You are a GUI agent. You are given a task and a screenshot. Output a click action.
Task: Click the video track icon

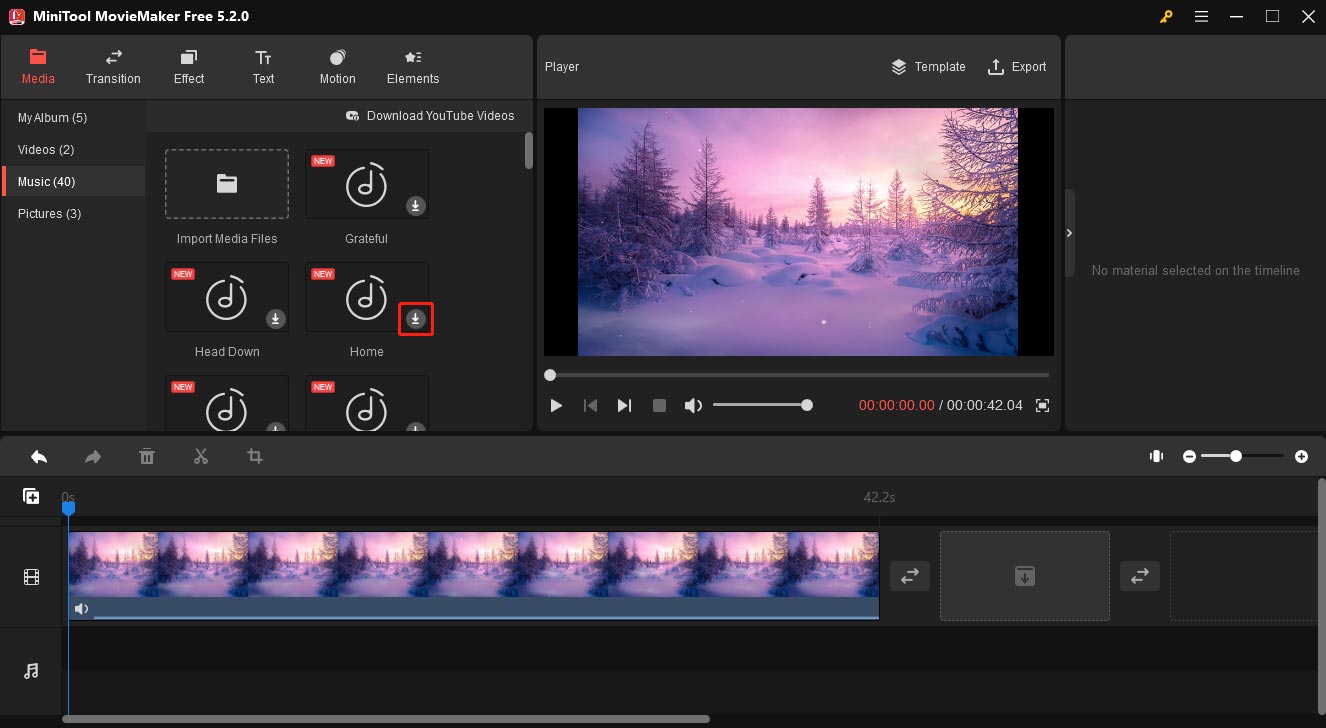(32, 577)
